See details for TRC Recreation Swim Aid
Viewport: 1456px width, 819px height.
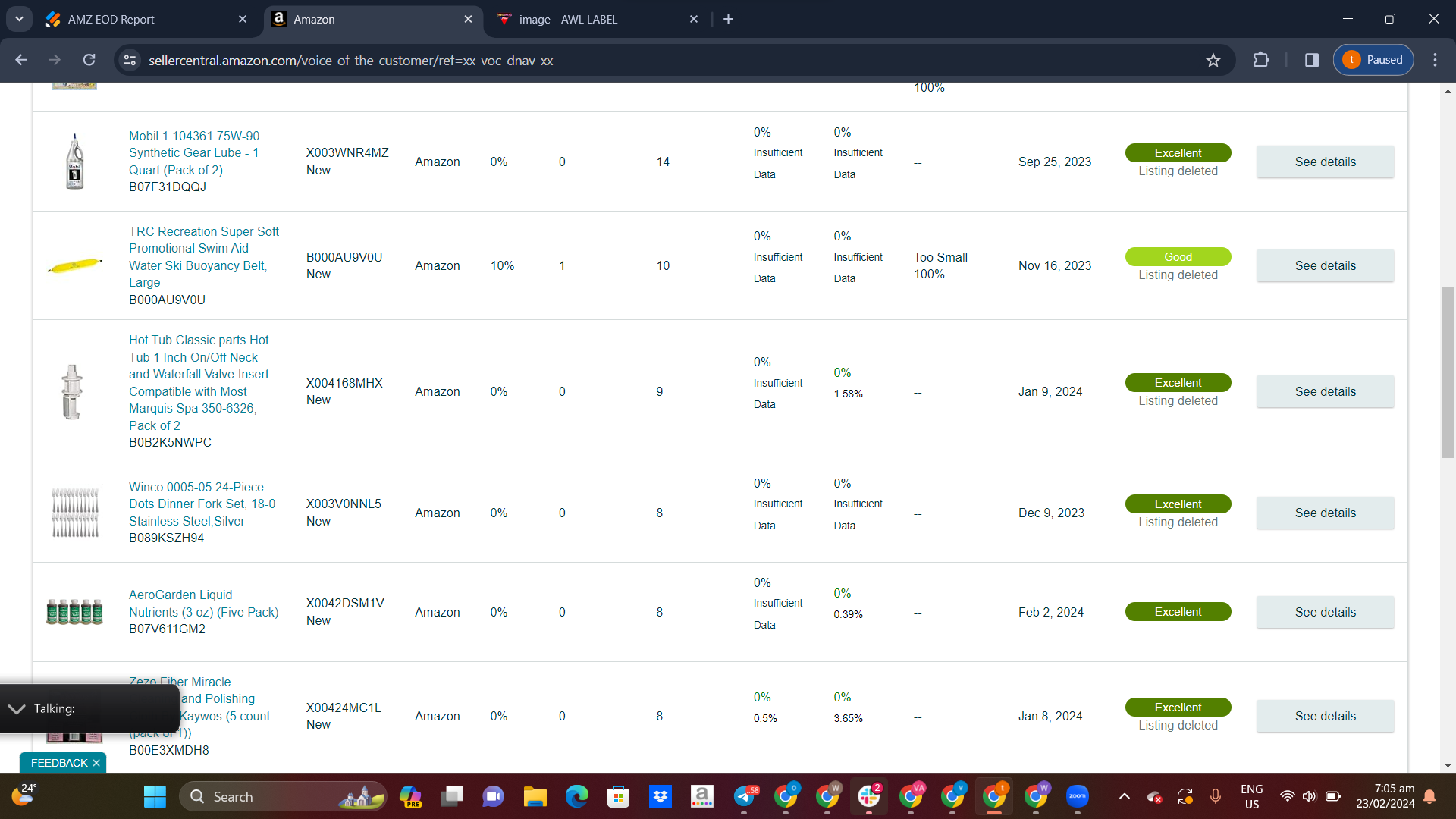(1325, 265)
